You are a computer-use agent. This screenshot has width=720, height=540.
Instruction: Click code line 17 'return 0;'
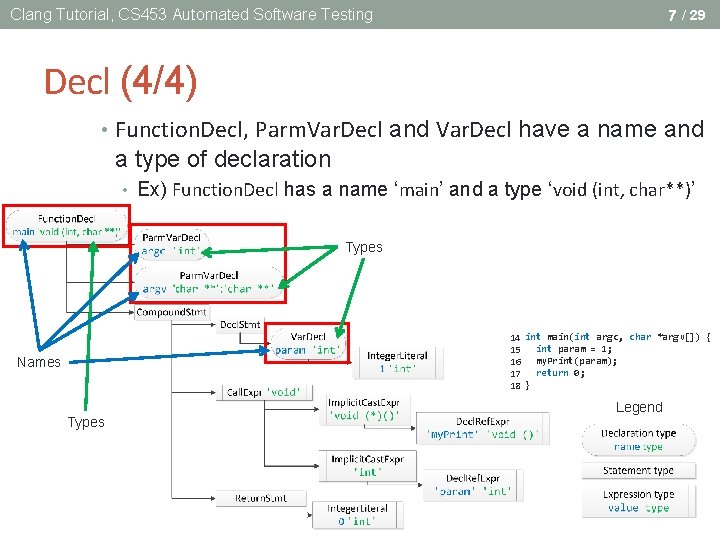click(548, 373)
